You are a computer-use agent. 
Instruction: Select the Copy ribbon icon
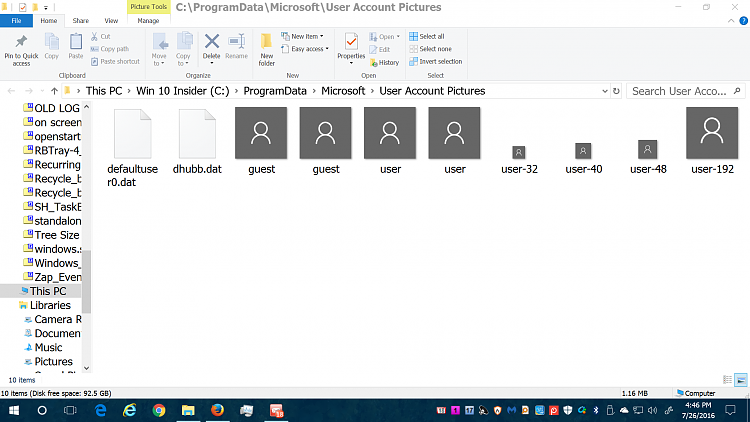(52, 46)
